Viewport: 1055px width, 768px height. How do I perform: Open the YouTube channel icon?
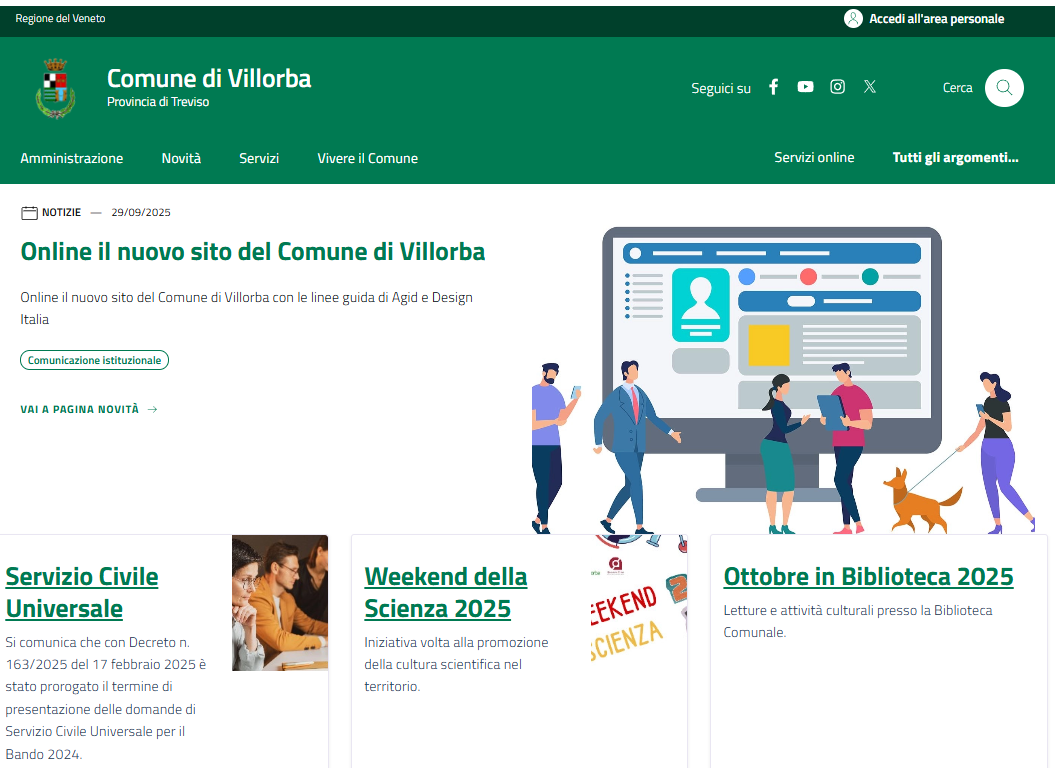805,87
